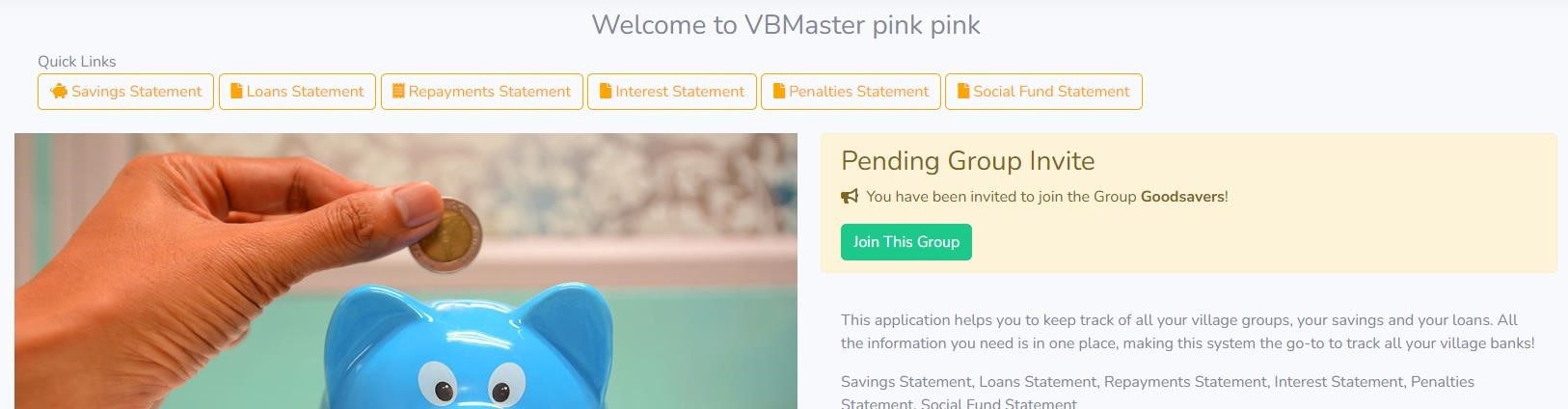Click the megaphone icon in the invite notice
The width and height of the screenshot is (1568, 409).
850,197
